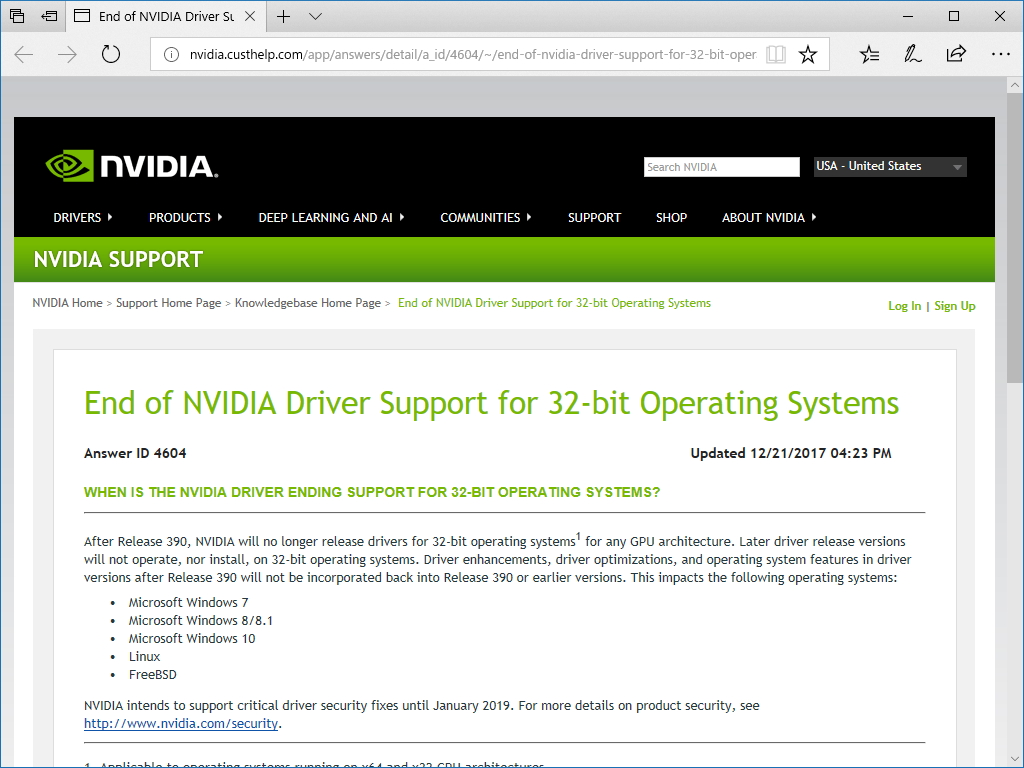1024x768 pixels.
Task: Click Knowledgebase Home Page breadcrumb
Action: tap(308, 303)
